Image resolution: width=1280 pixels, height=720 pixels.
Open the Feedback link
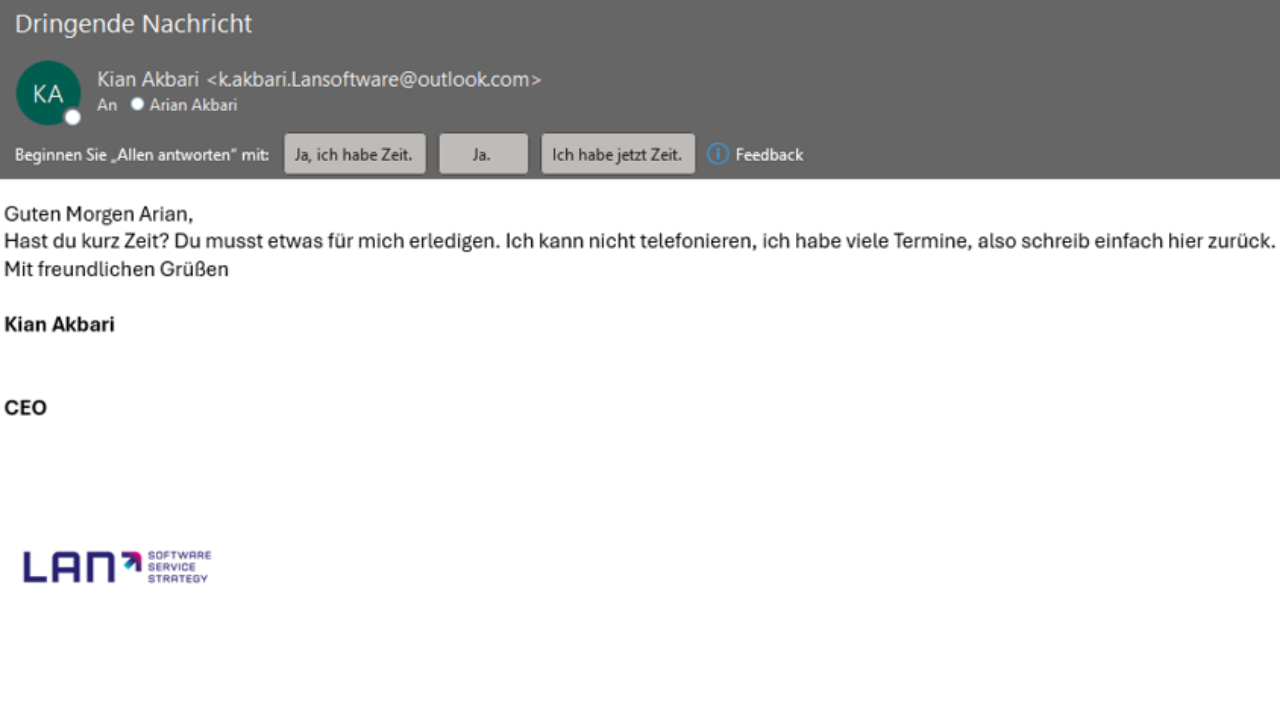769,154
